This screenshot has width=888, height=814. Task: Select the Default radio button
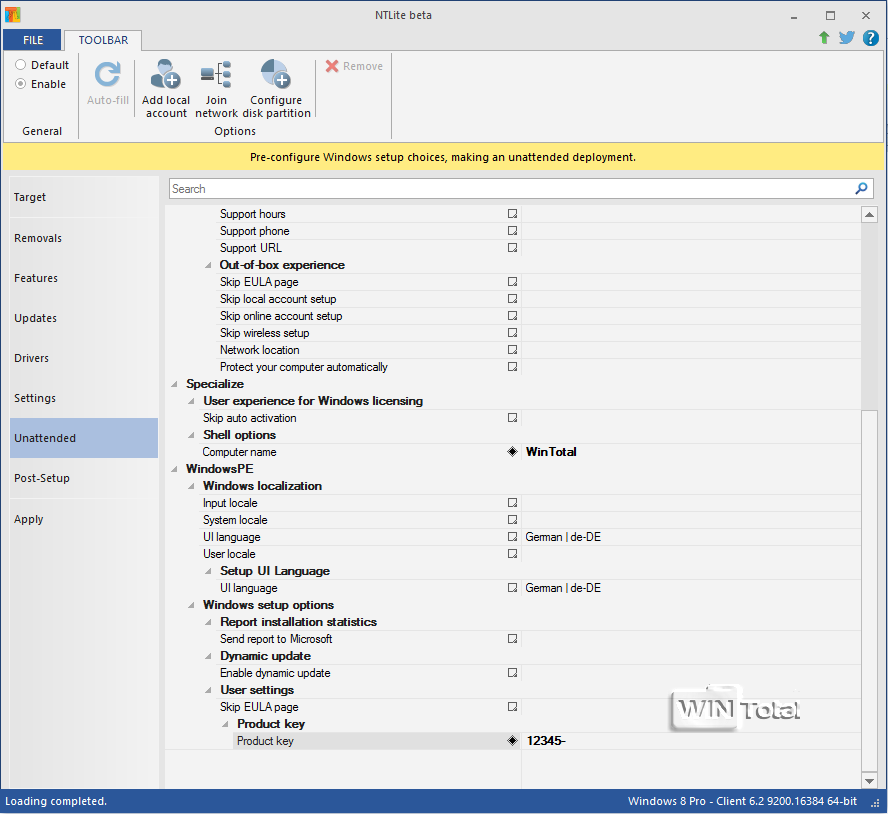pyautogui.click(x=21, y=65)
